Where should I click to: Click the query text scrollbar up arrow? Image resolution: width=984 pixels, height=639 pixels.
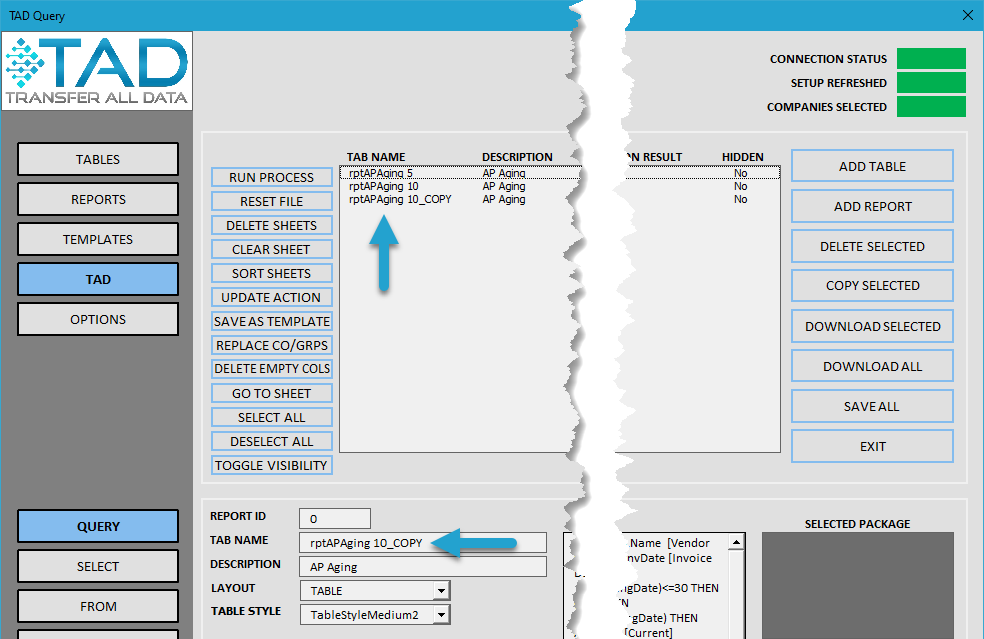tap(737, 542)
